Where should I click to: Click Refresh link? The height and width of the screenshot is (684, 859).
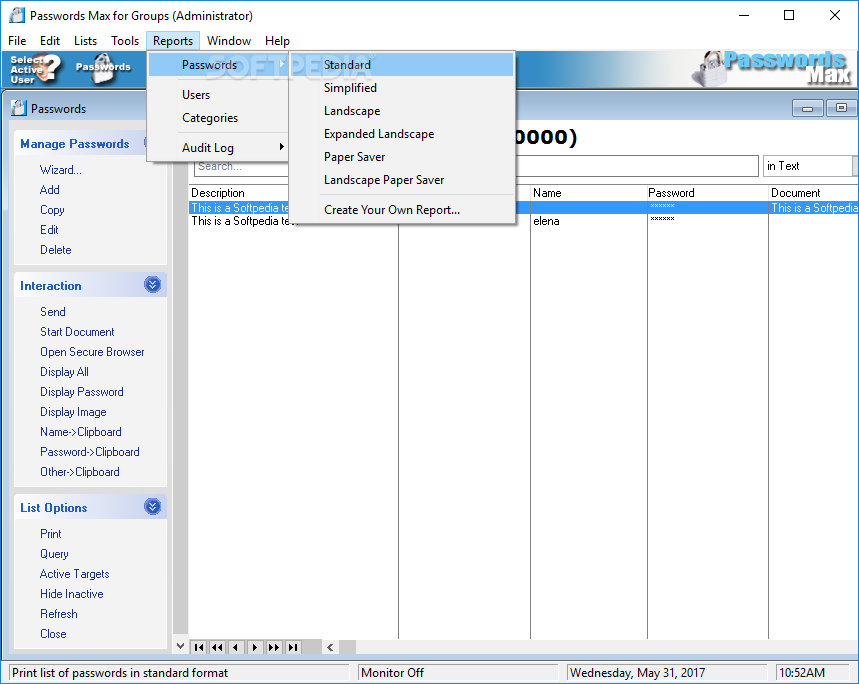59,614
